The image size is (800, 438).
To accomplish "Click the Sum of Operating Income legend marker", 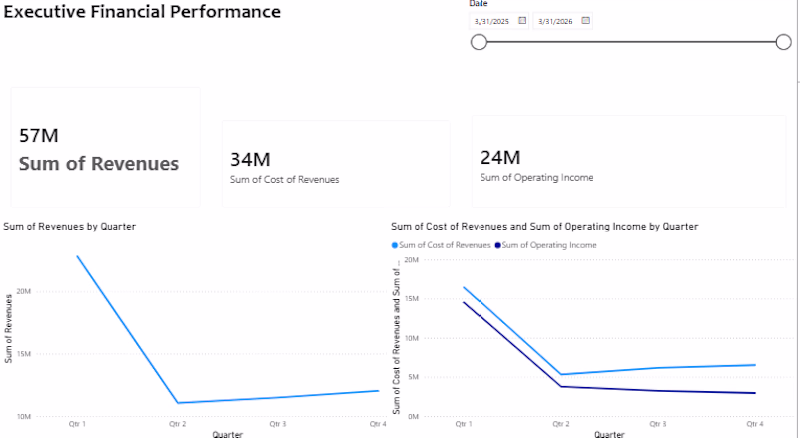I will pyautogui.click(x=497, y=245).
